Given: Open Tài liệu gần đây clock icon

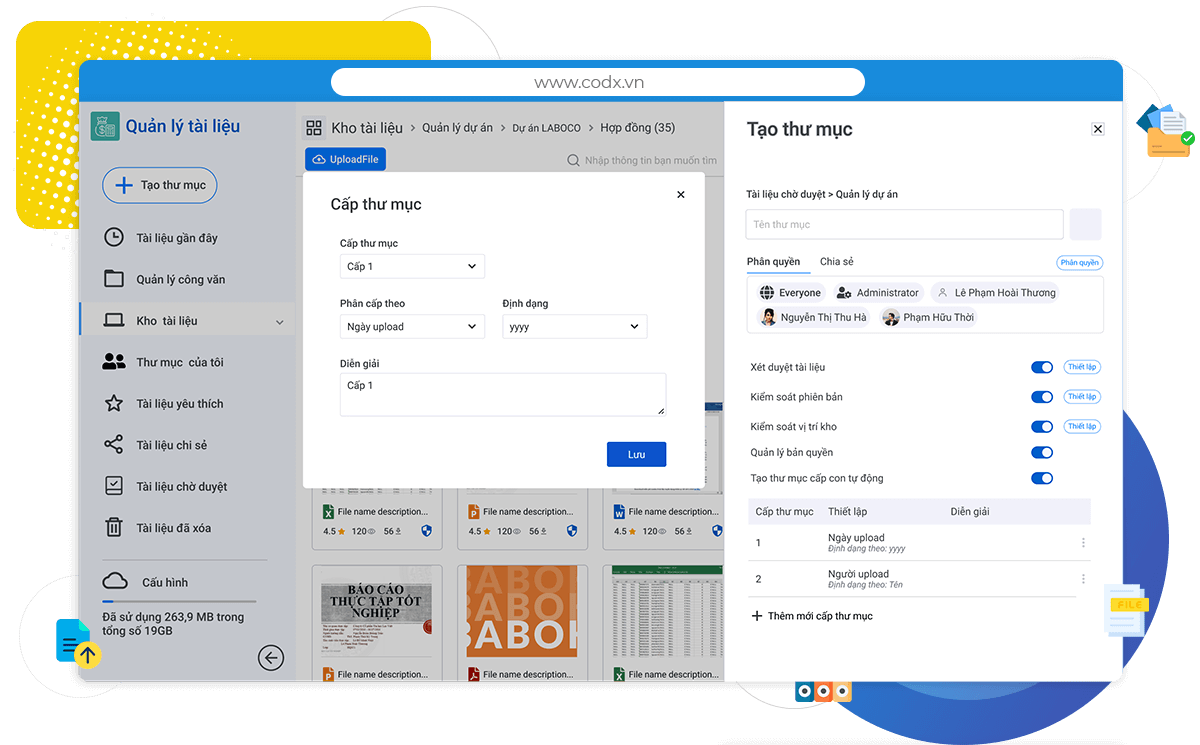Looking at the screenshot, I should [115, 238].
